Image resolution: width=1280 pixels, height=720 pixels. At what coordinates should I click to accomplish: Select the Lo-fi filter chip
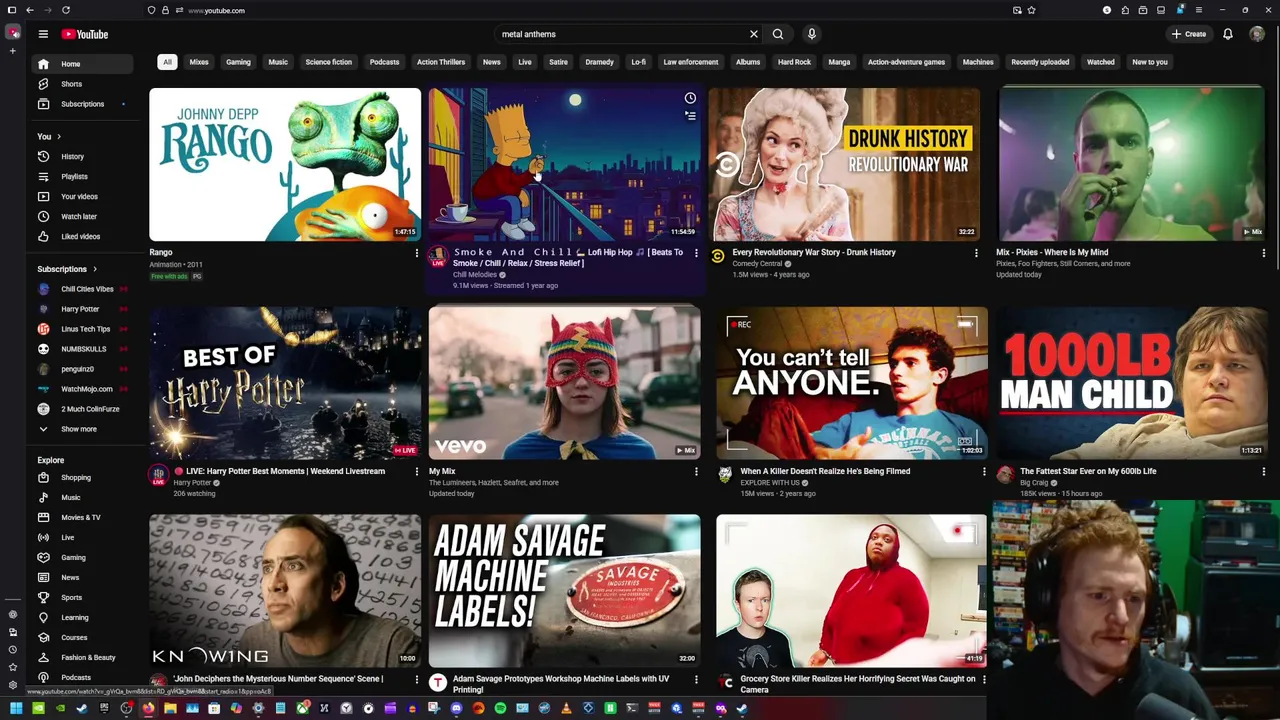point(638,62)
